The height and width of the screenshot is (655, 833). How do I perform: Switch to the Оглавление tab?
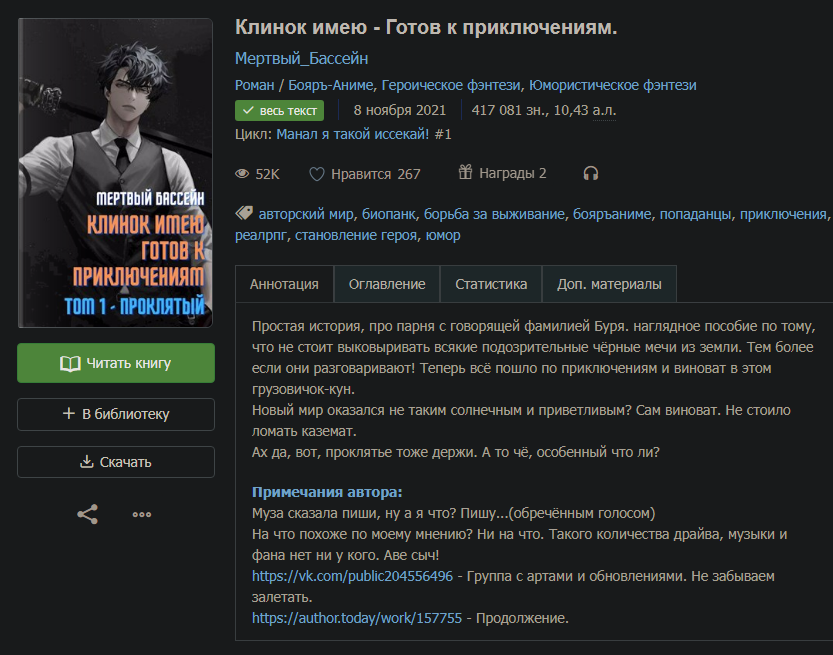(387, 284)
